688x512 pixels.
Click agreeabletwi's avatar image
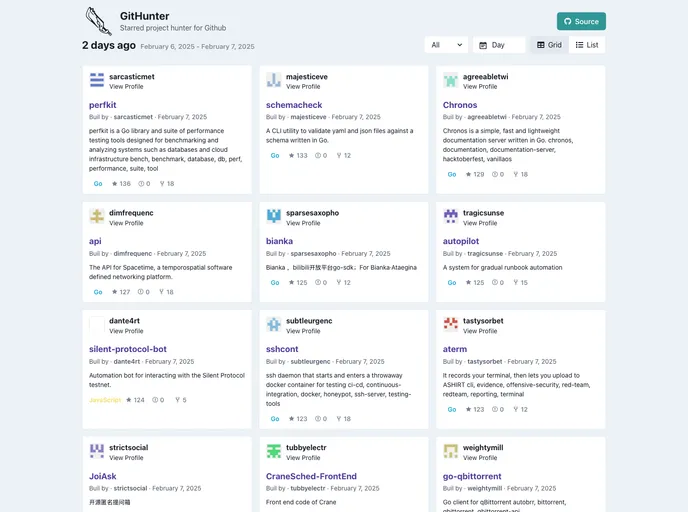451,80
